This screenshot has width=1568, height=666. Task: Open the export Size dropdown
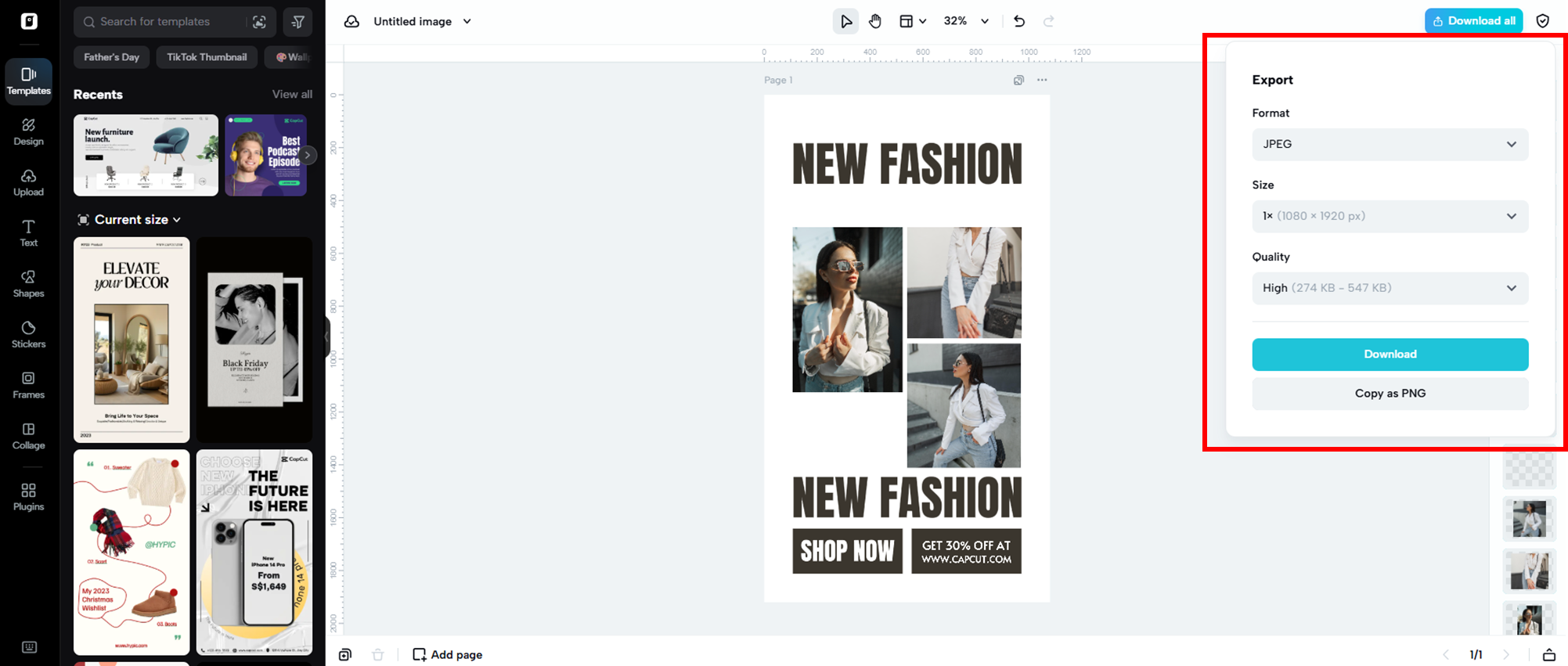1390,217
